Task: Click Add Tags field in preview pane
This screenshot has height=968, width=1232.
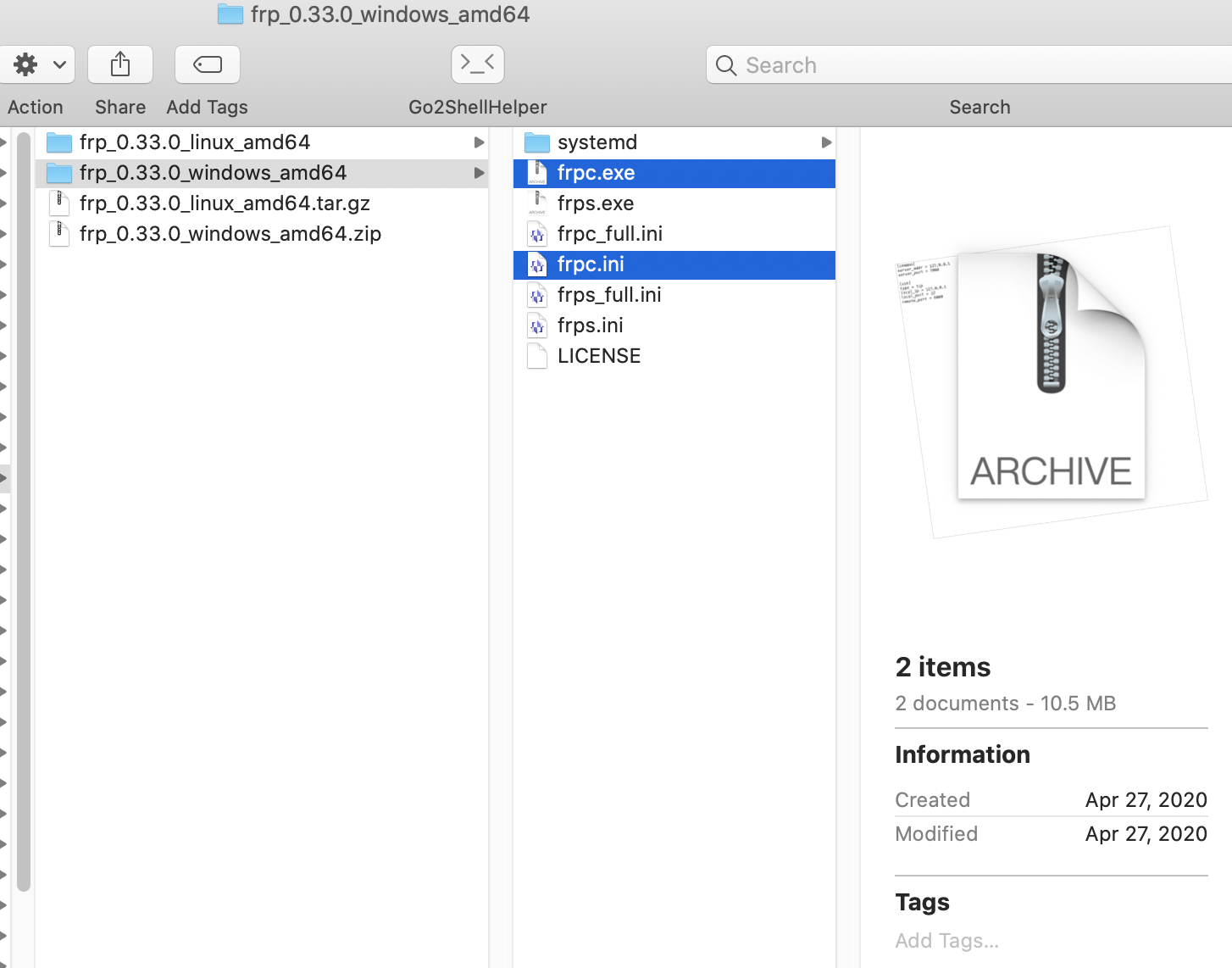Action: tap(947, 941)
